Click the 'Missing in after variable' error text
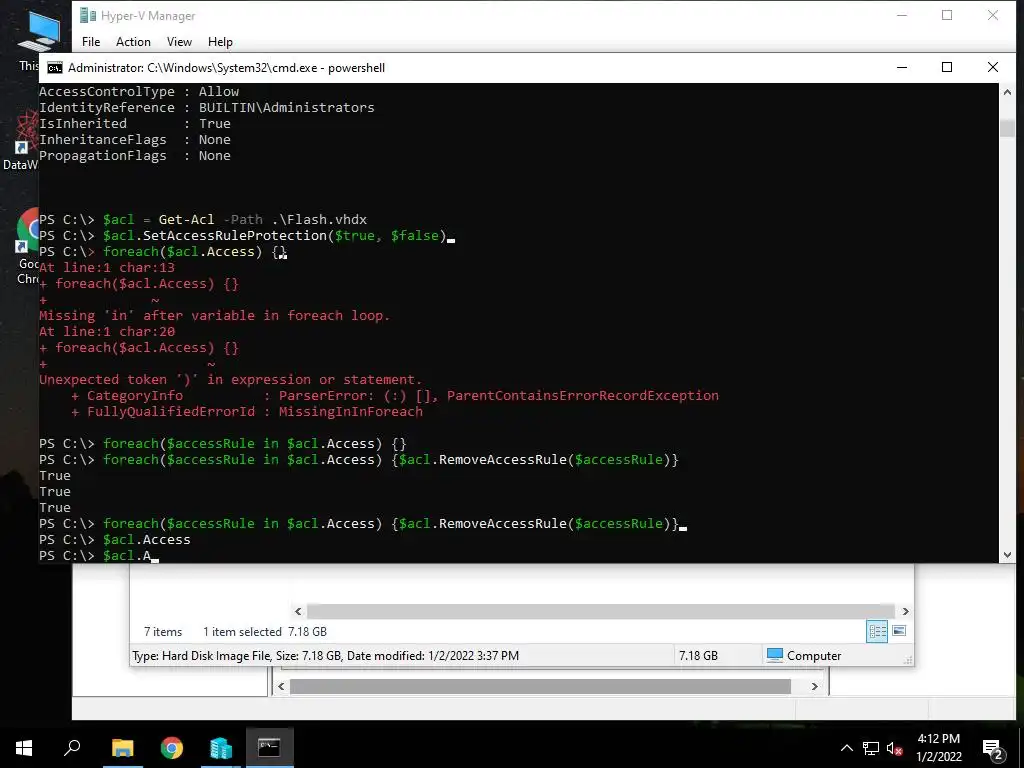Screen dimensions: 1024x768 (x=214, y=315)
